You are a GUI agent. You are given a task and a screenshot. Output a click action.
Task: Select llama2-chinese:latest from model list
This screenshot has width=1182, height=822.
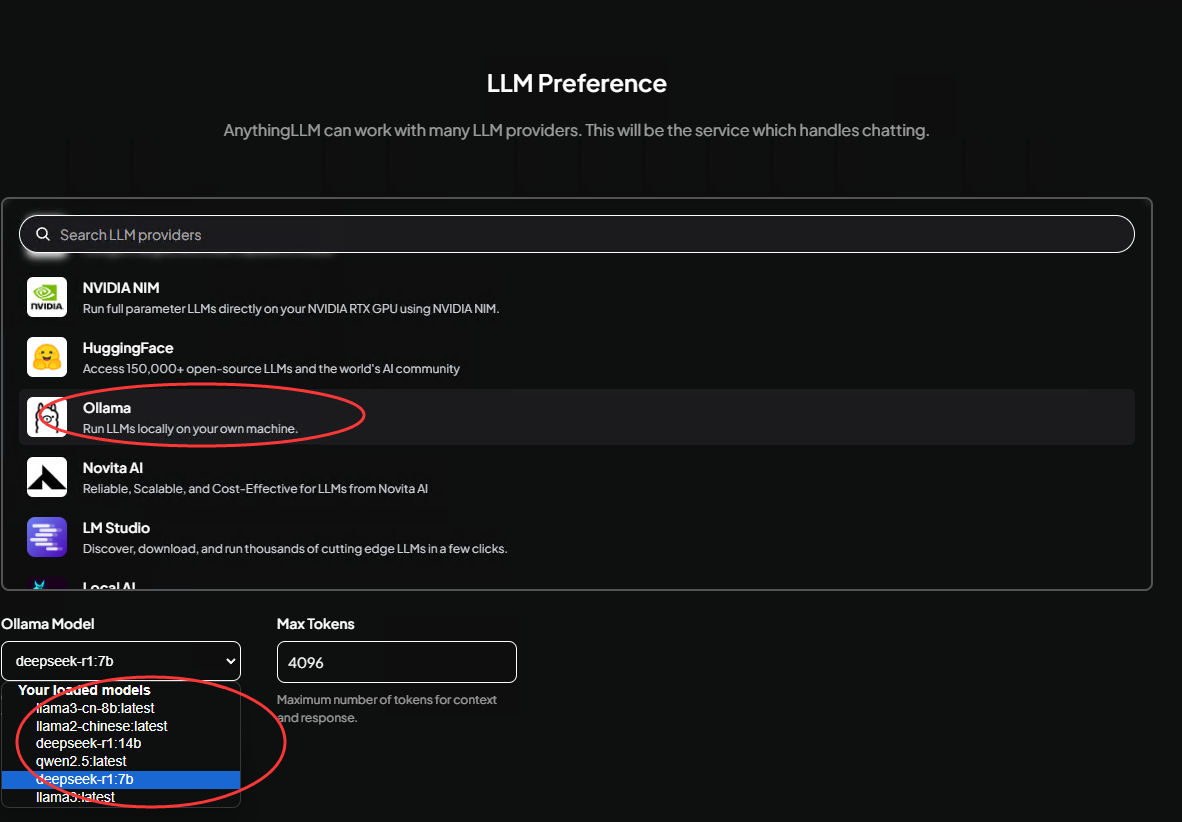(x=101, y=726)
